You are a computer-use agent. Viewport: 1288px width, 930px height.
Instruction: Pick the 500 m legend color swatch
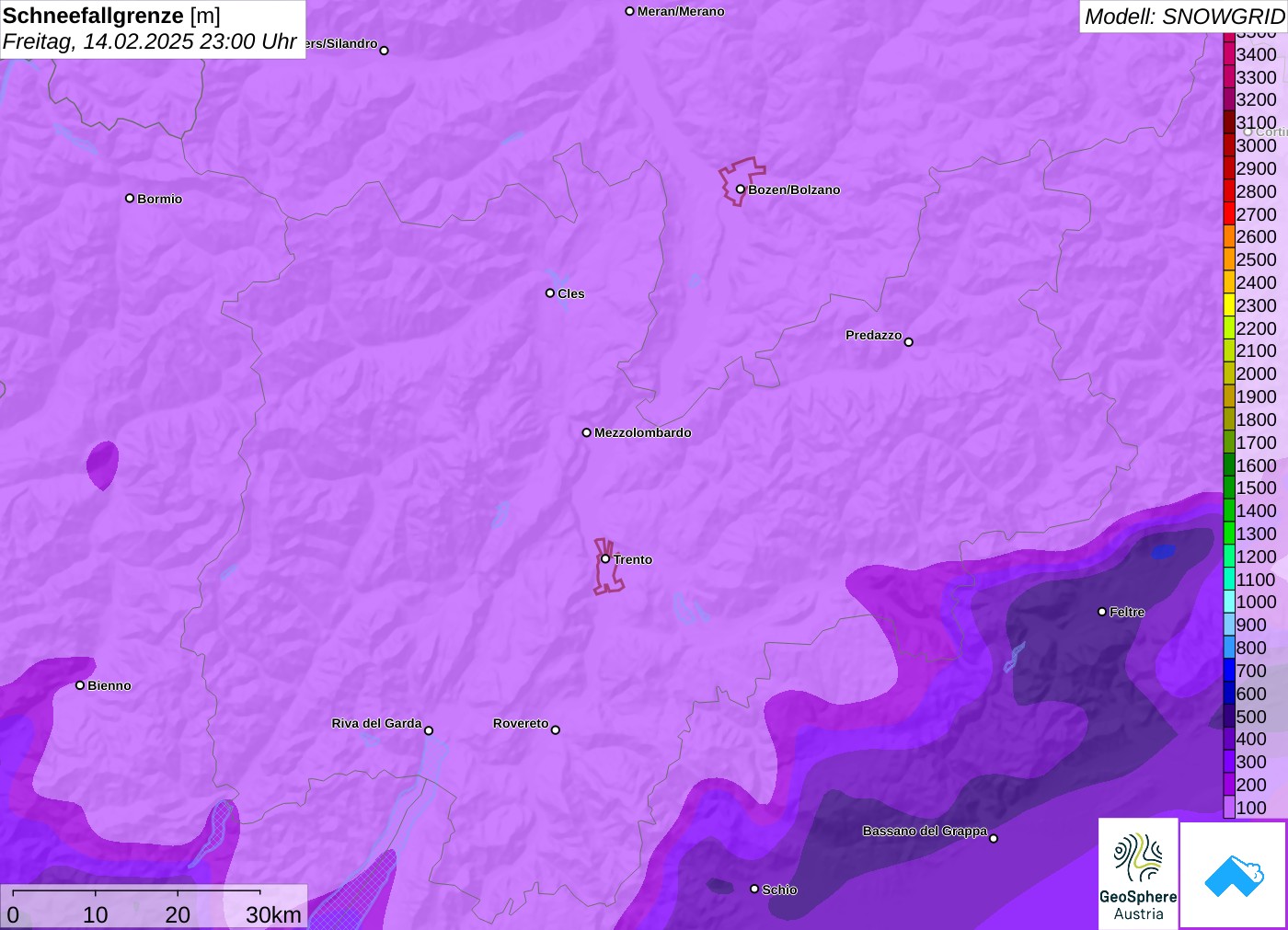coord(1229,717)
